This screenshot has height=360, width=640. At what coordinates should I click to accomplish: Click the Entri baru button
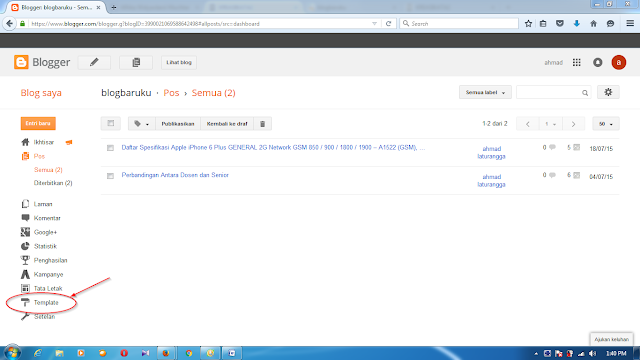38,123
